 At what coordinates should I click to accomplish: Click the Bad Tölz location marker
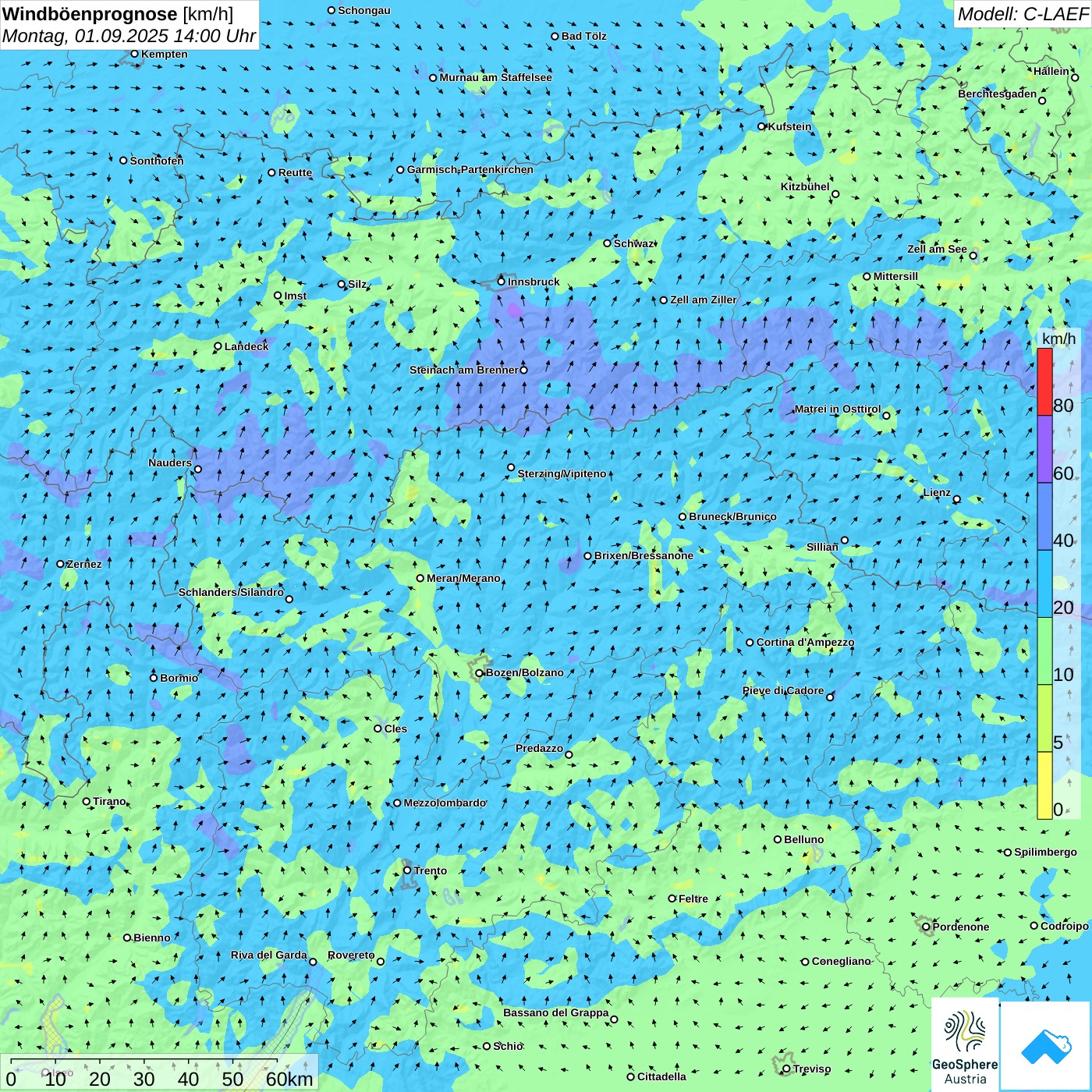pos(555,36)
